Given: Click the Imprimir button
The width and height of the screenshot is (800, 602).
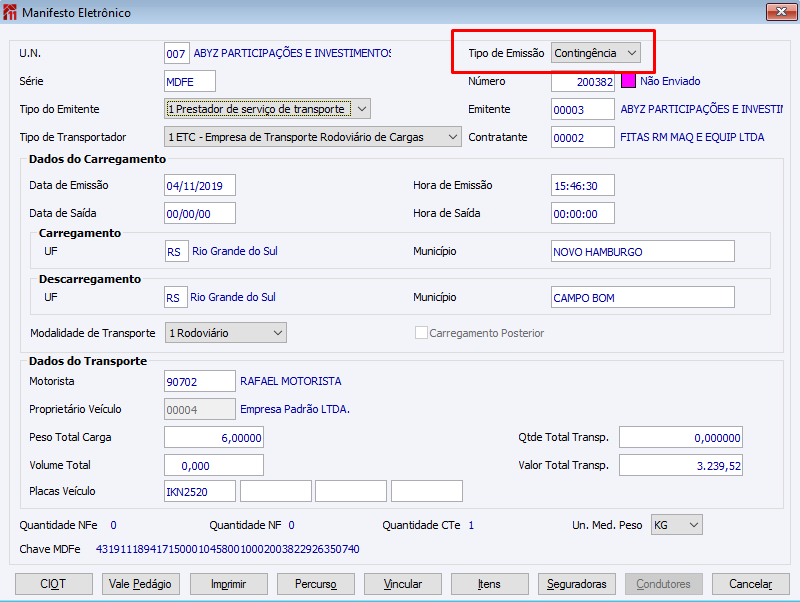Looking at the screenshot, I should (229, 584).
